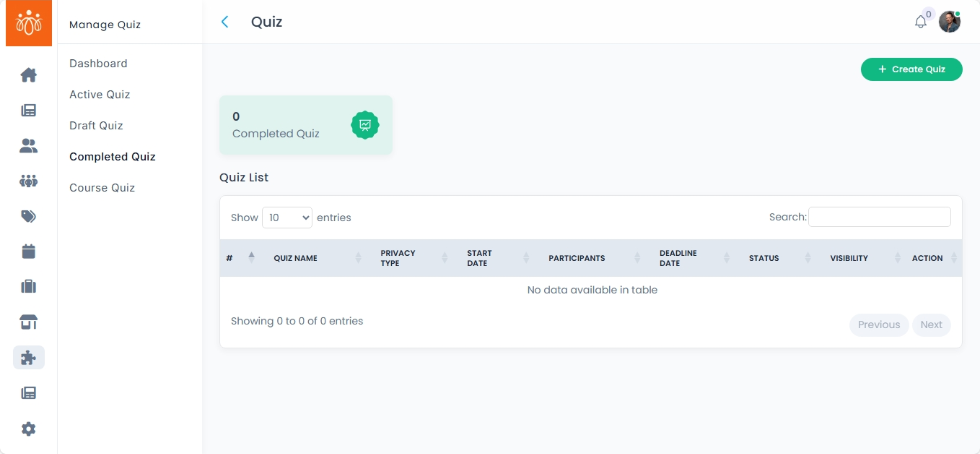Go to Course Quiz menu item
980x454 pixels.
[x=102, y=188]
